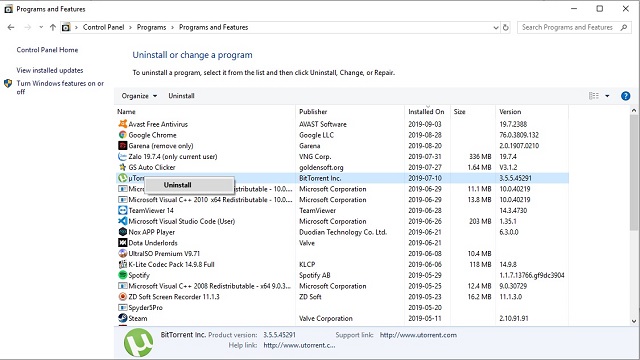This screenshot has height=360, width=640.
Task: Open recent locations dropdown arrow
Action: coord(41,27)
